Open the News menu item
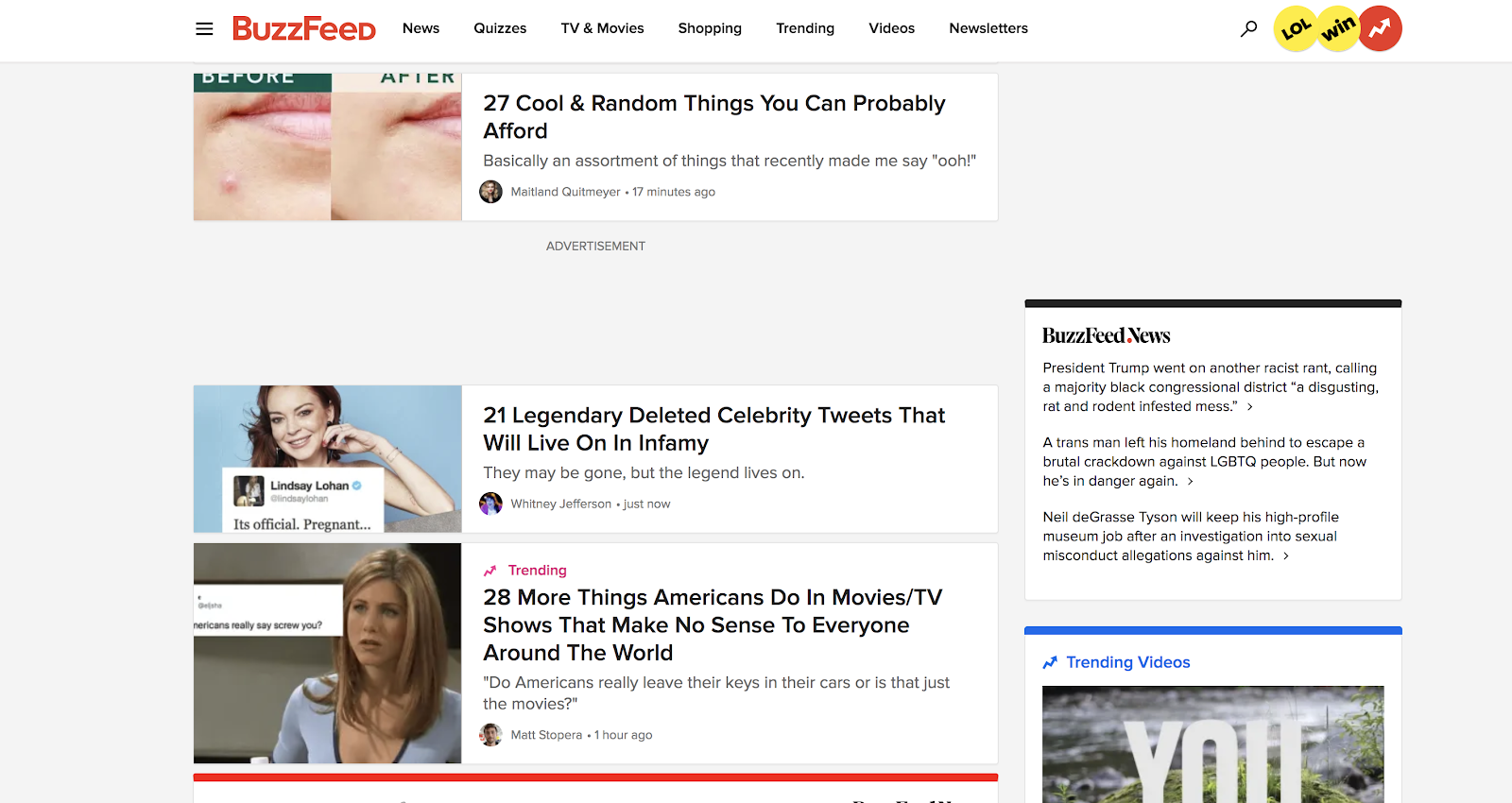The height and width of the screenshot is (803, 1512). tap(421, 28)
